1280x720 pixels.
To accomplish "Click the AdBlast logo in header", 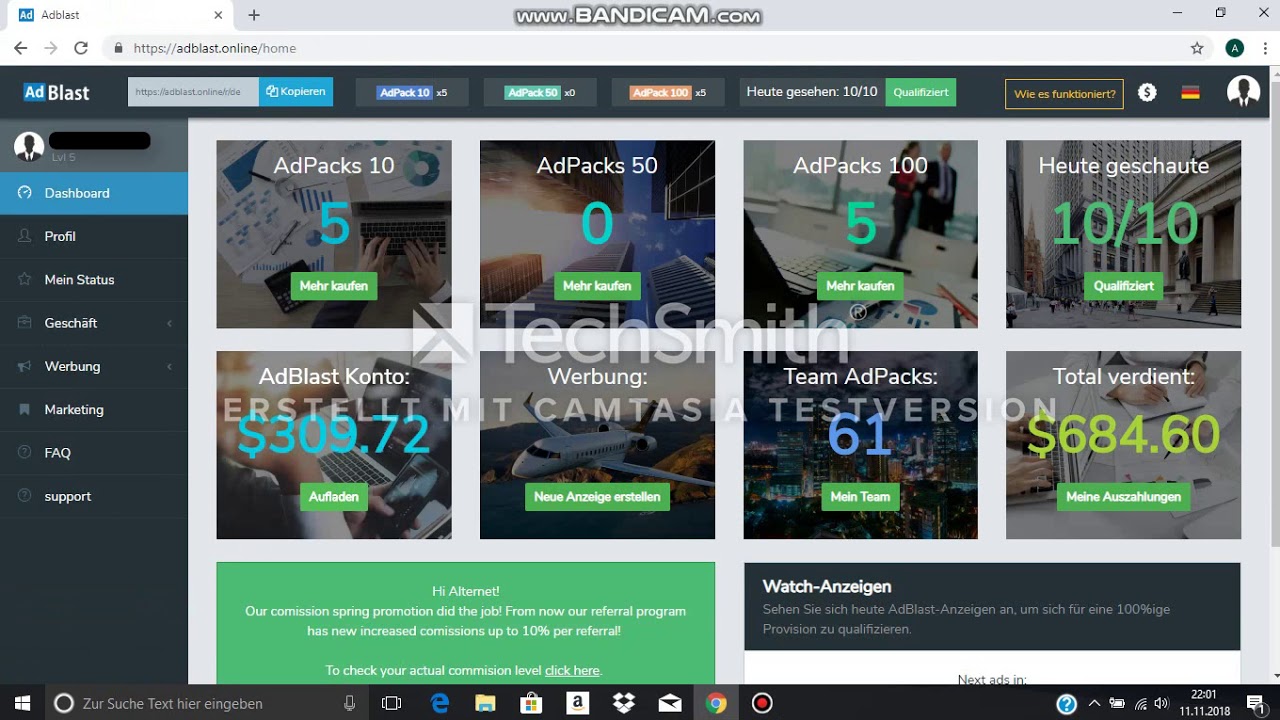I will (x=56, y=92).
